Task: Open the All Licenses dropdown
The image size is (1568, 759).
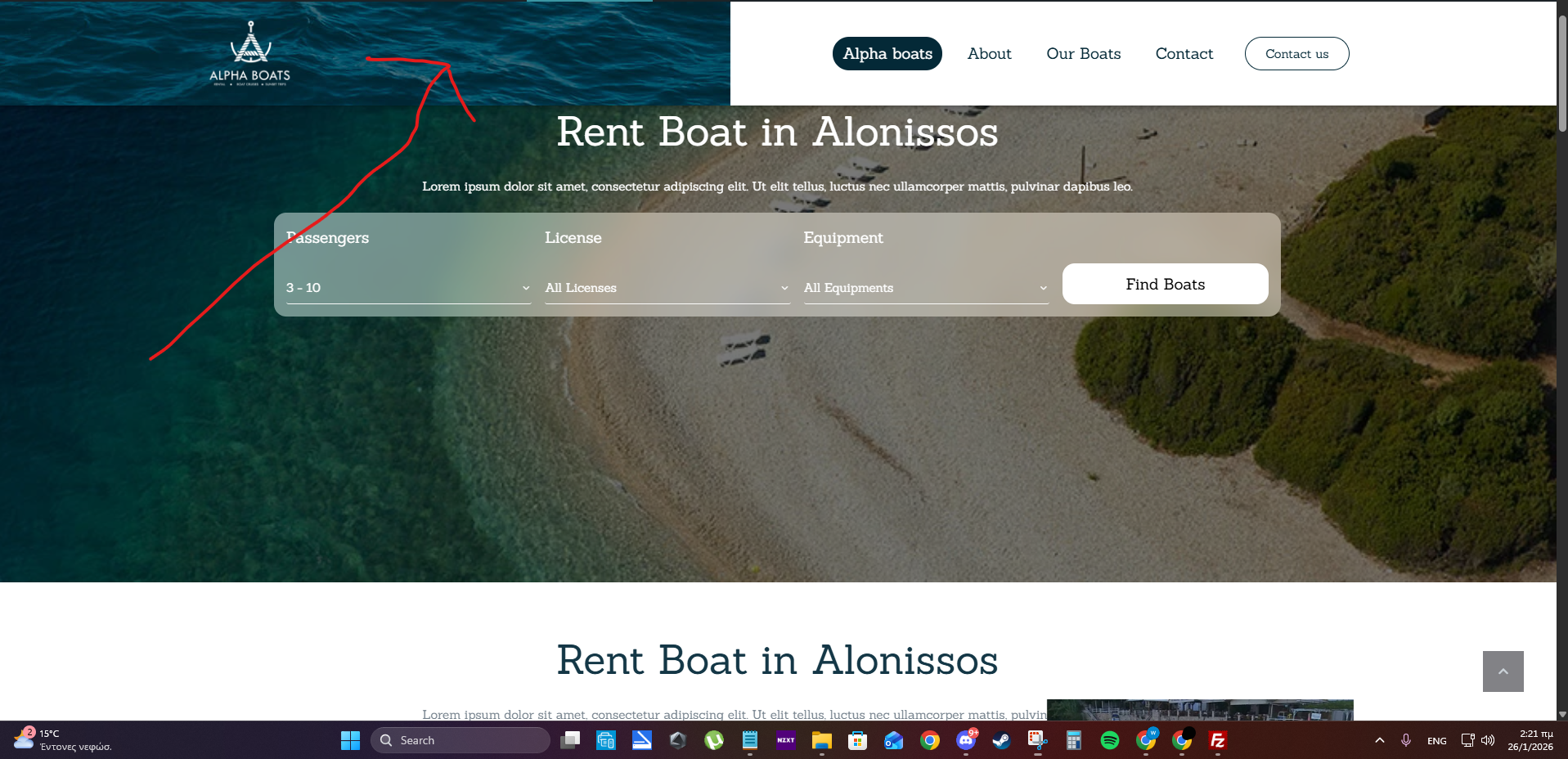Action: point(667,288)
